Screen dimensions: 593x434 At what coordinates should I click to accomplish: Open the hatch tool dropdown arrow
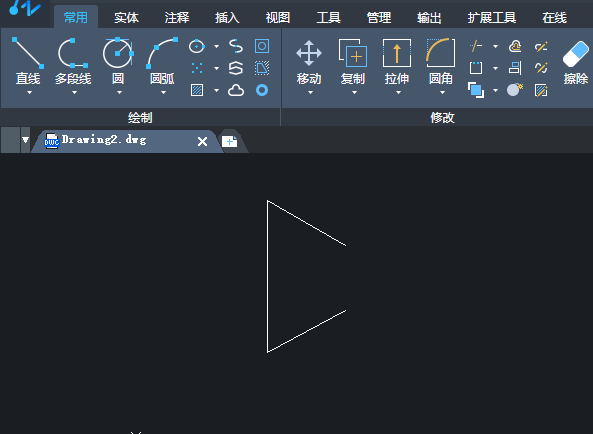tap(216, 90)
